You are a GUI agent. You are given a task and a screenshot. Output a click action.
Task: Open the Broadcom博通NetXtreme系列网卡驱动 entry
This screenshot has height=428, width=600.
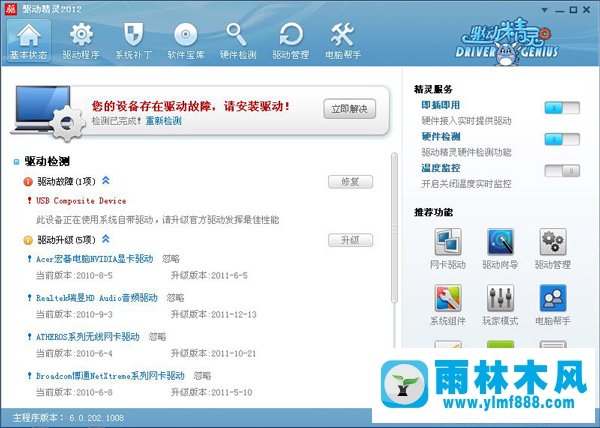[x=110, y=376]
